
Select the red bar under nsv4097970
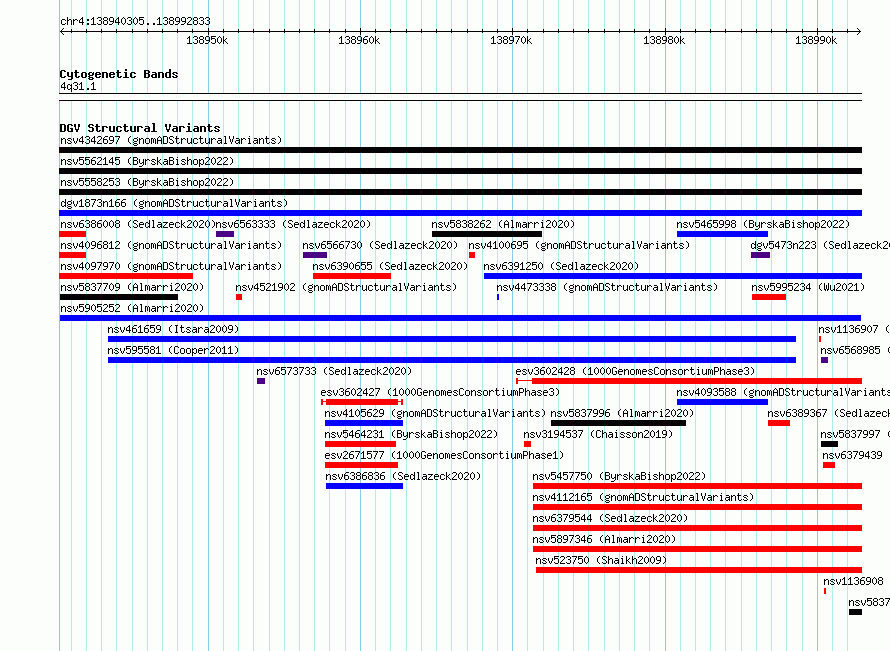point(126,276)
